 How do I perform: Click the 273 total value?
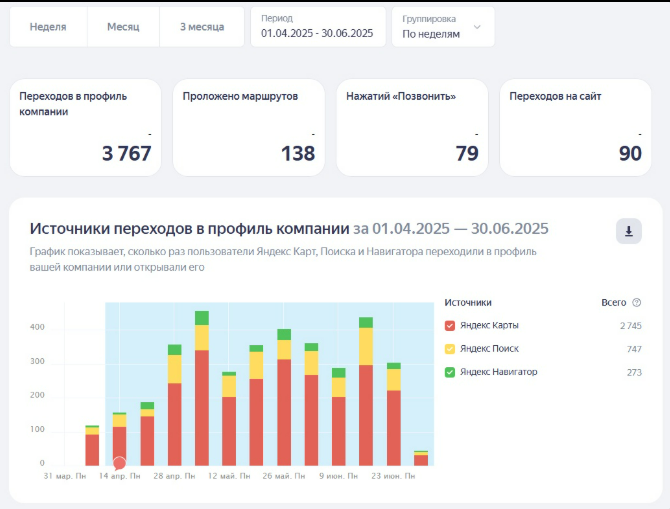[x=634, y=372]
